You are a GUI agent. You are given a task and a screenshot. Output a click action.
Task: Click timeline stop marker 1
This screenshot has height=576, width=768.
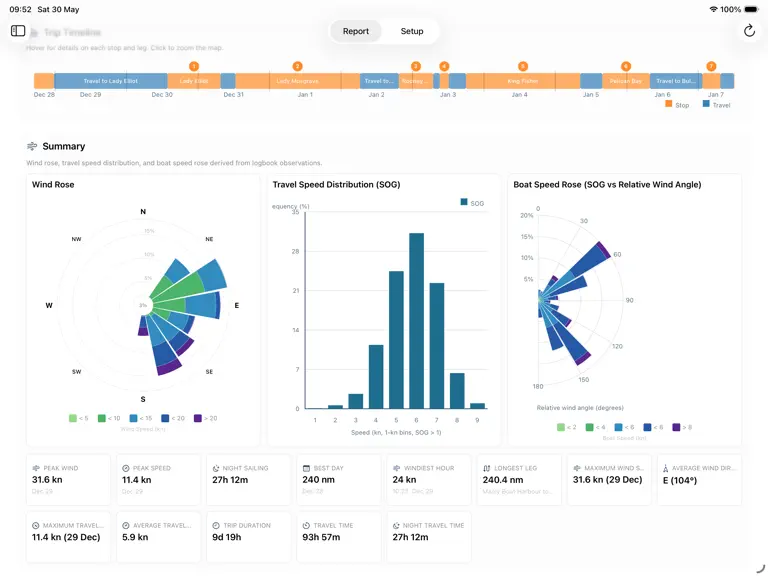194,66
